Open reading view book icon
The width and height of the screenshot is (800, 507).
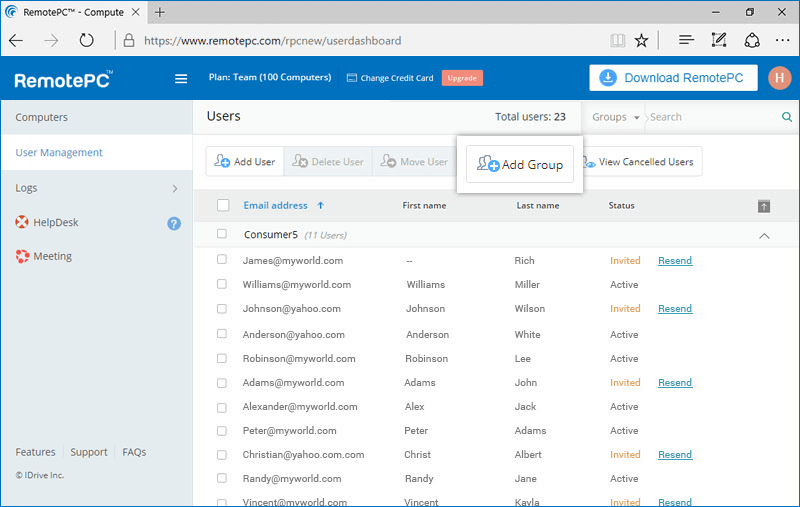617,40
